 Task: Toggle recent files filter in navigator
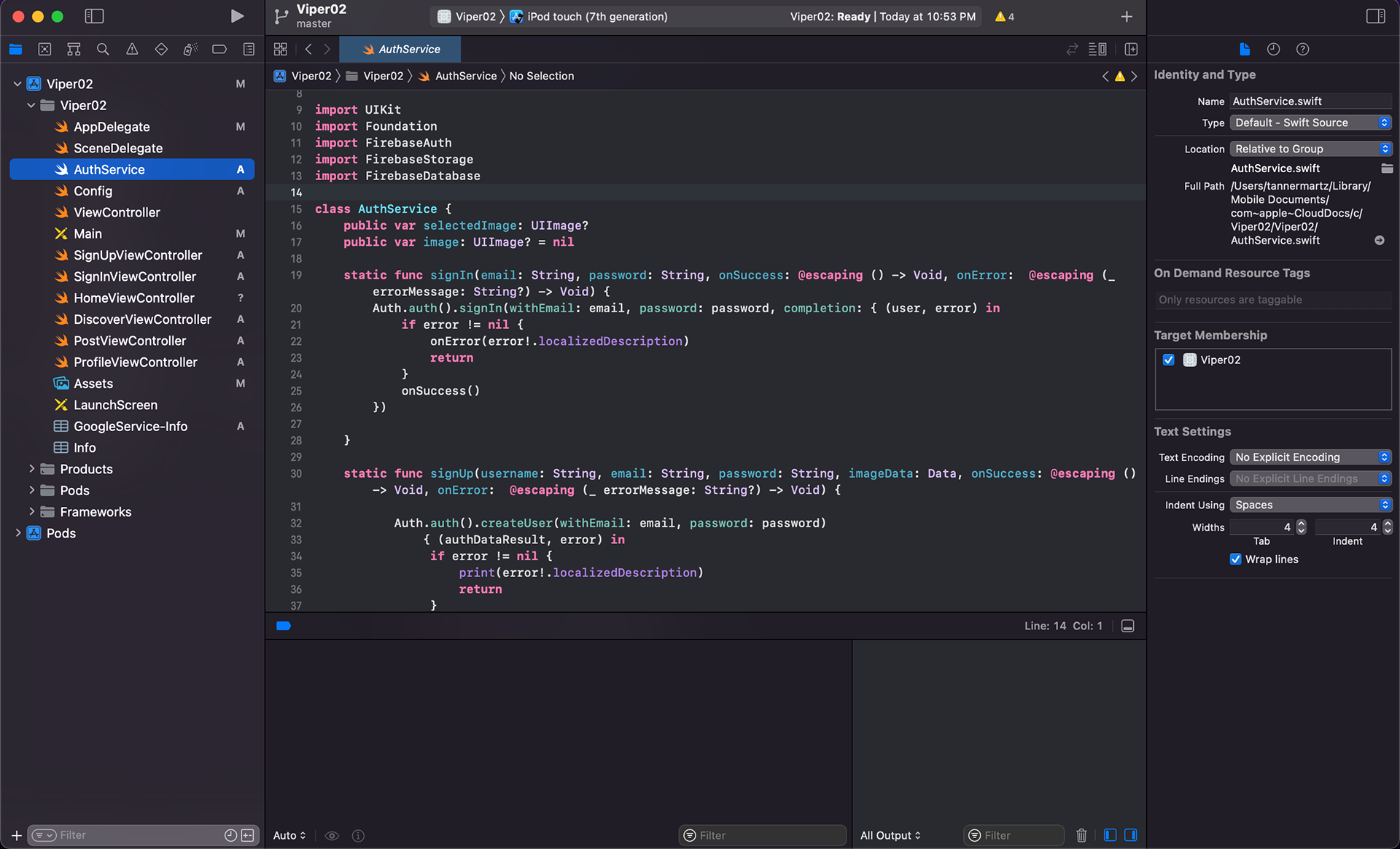point(230,835)
